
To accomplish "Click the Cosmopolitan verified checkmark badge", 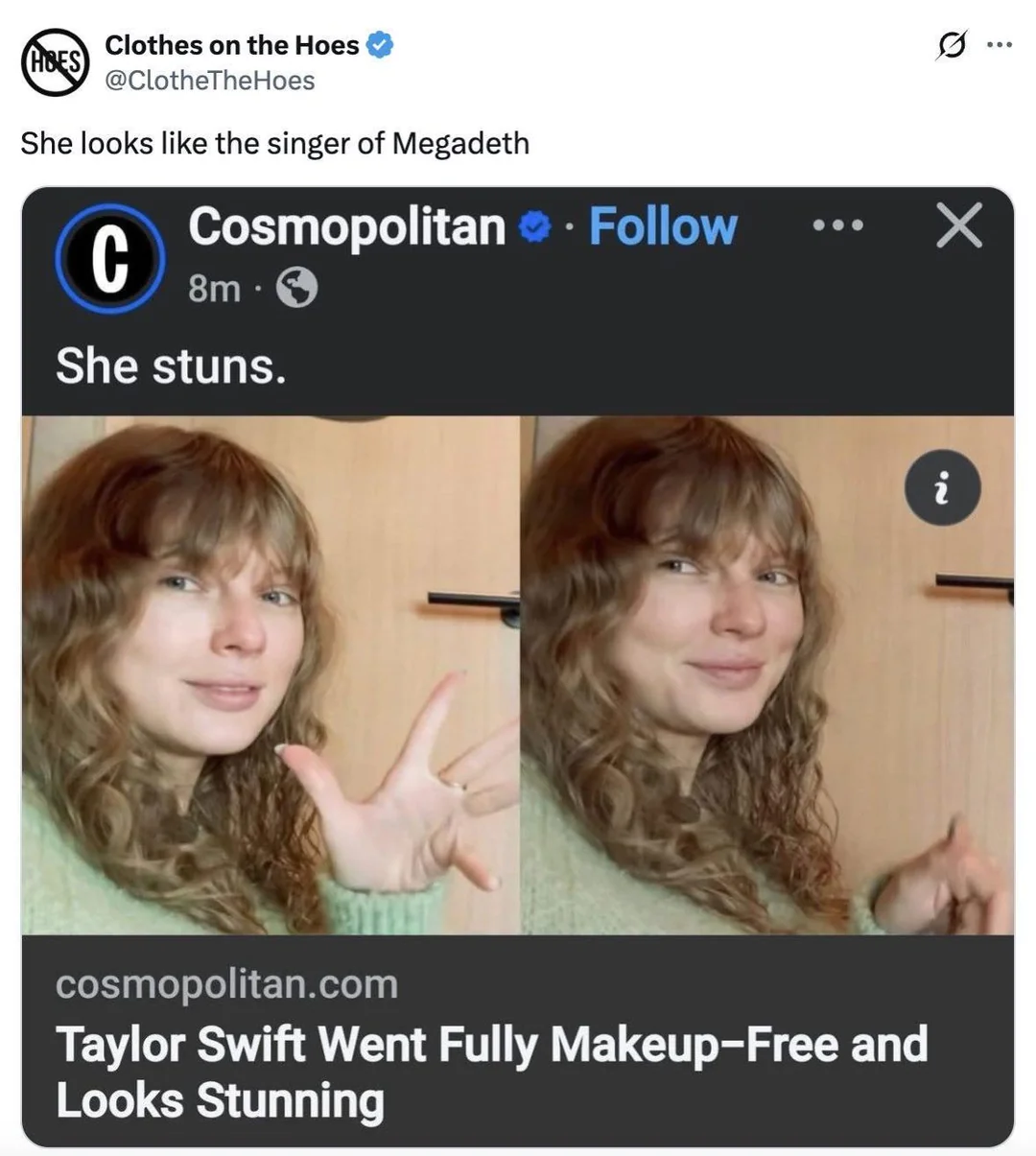I will click(x=534, y=227).
